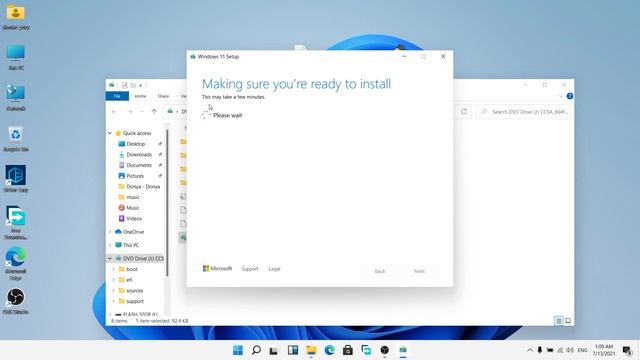Viewport: 640px width, 360px height.
Task: Expand the Explorer ribbon chevron
Action: click(561, 96)
